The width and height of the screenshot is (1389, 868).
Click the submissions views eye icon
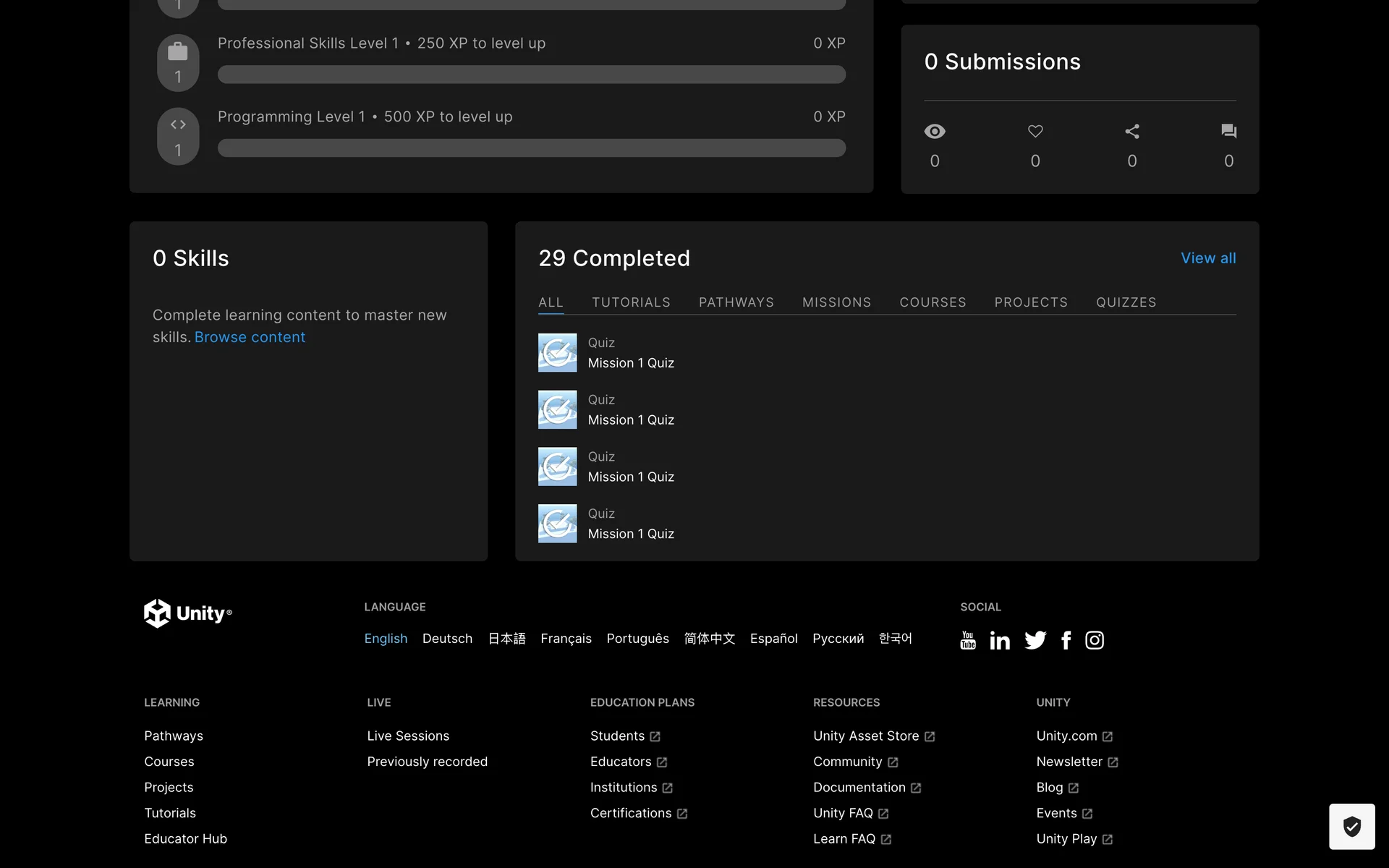click(935, 132)
